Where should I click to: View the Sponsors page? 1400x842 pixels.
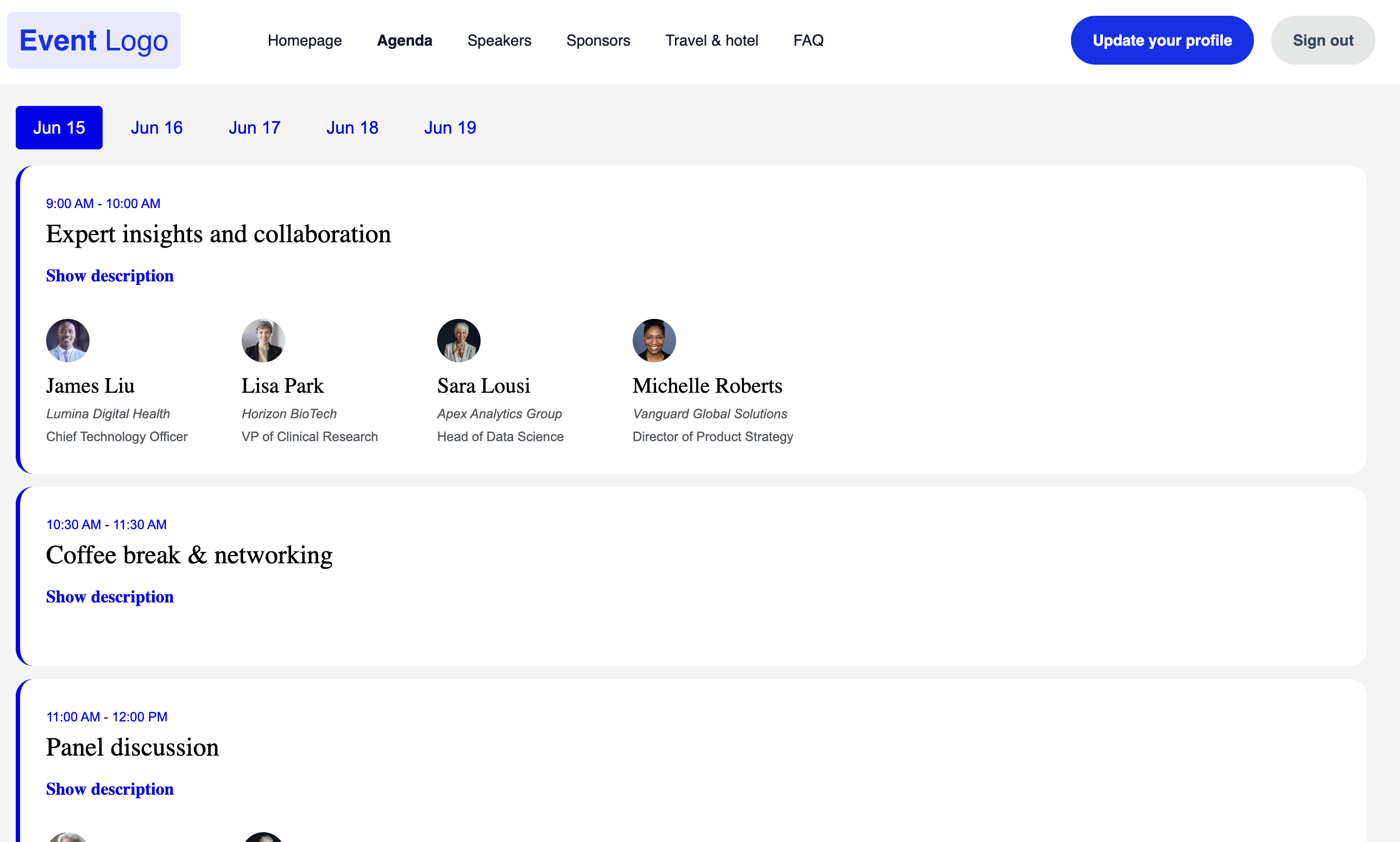tap(598, 40)
